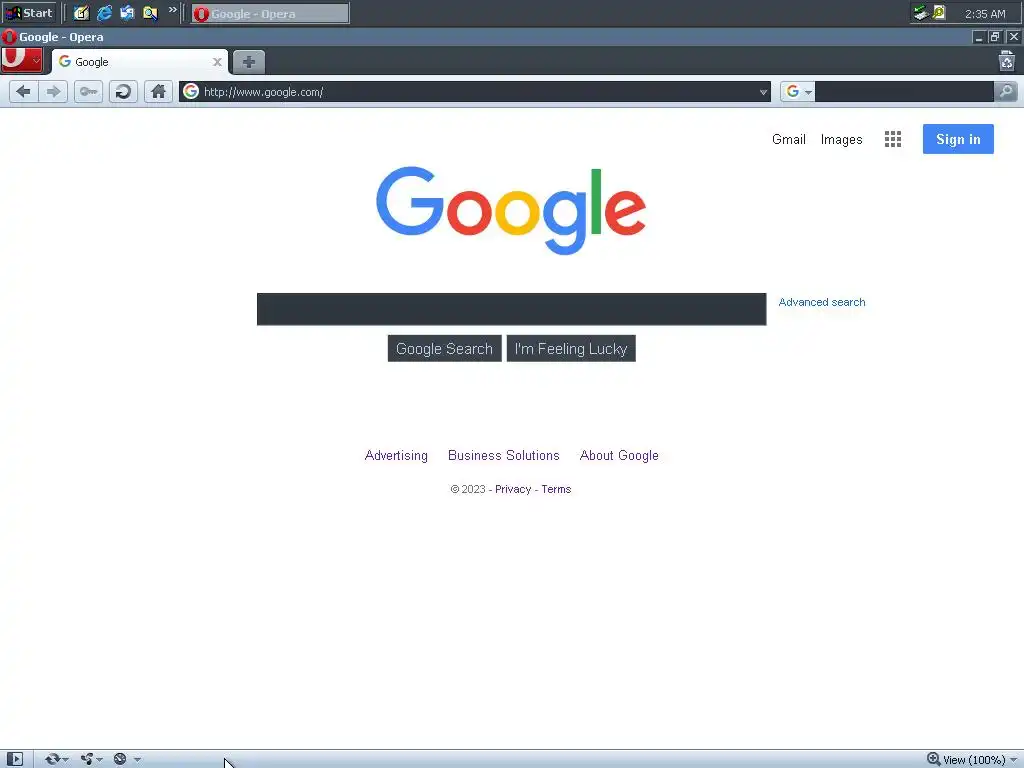Screen dimensions: 1024x768
Task: Go to the Home page button
Action: point(158,91)
